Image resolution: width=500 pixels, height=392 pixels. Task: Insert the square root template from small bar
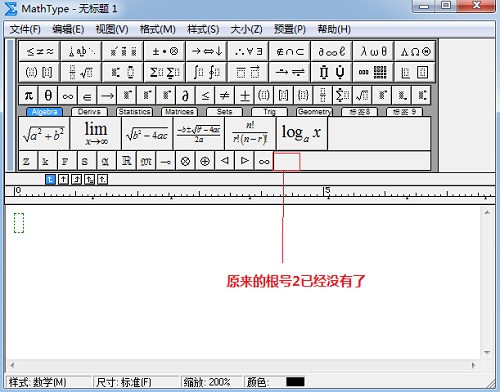pyautogui.click(x=362, y=96)
